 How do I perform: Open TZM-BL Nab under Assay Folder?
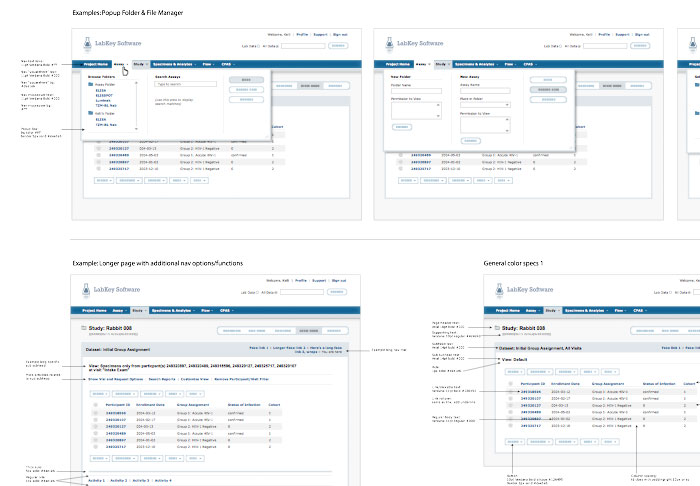[x=106, y=106]
